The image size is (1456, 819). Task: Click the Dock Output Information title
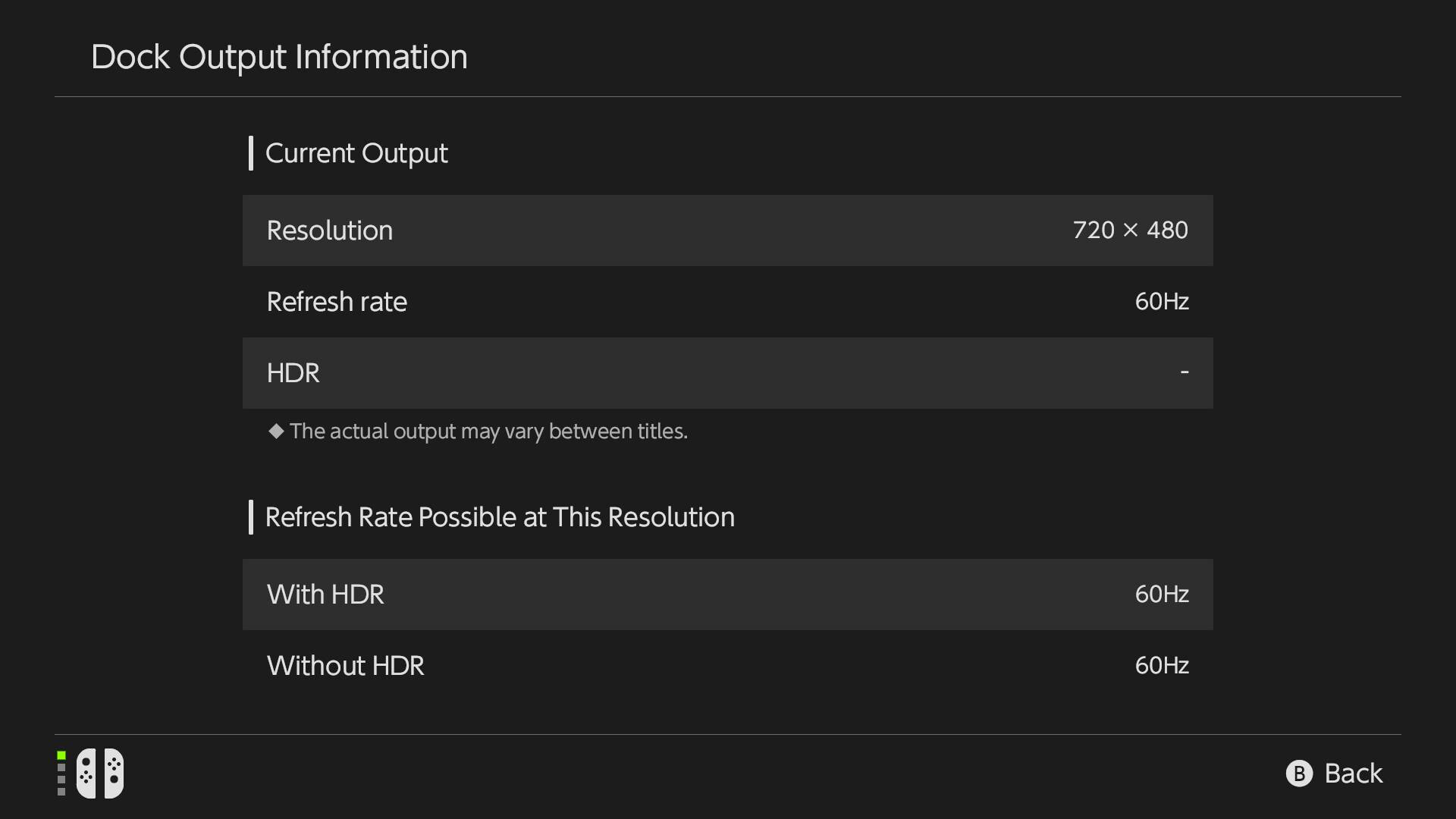tap(279, 57)
